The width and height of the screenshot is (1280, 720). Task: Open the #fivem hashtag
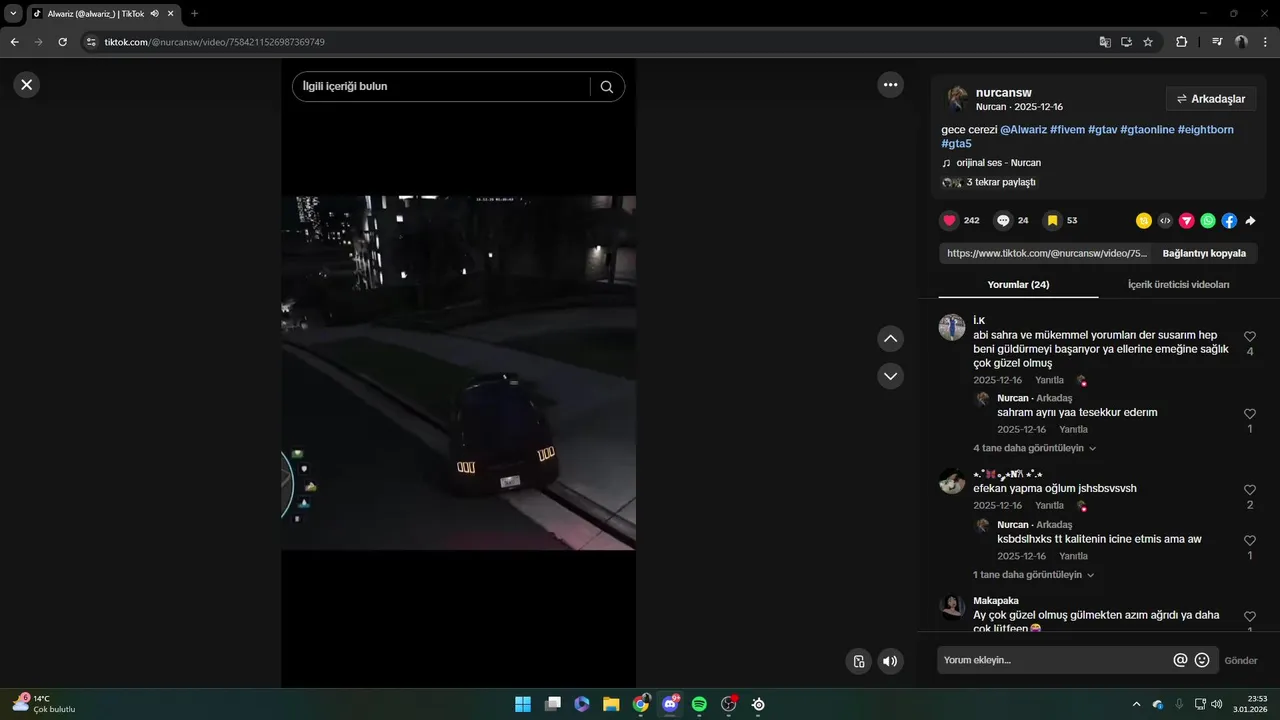1067,130
